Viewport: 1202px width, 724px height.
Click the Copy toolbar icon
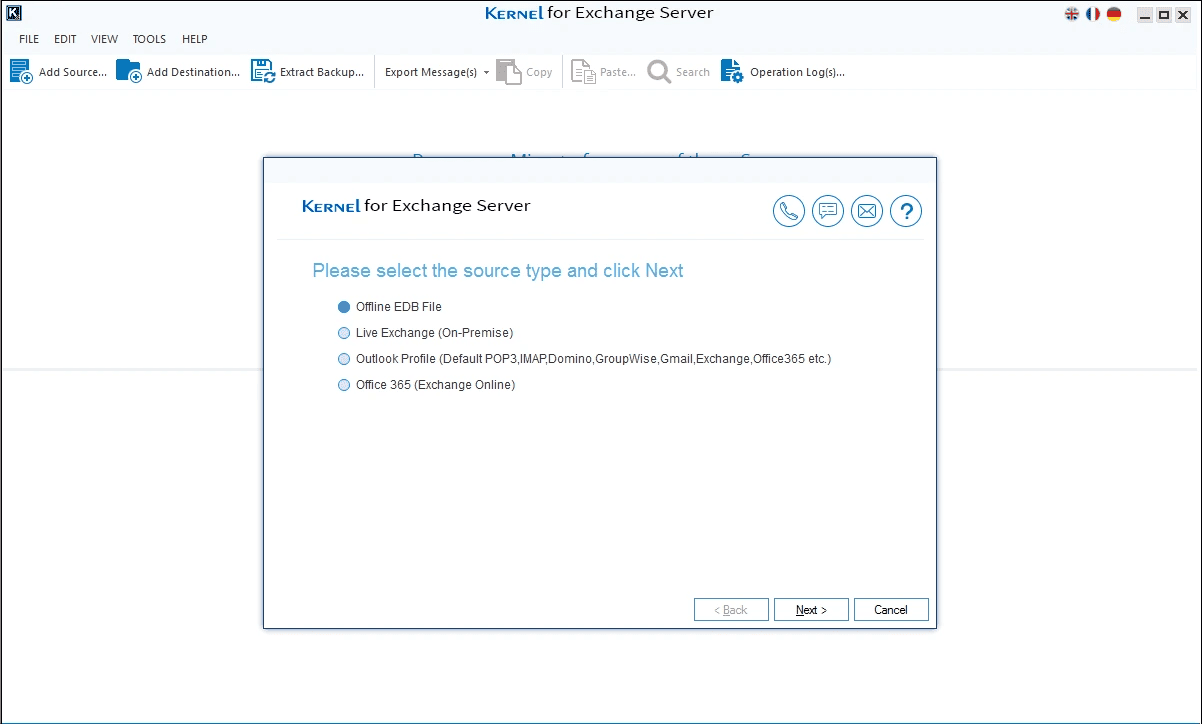509,72
